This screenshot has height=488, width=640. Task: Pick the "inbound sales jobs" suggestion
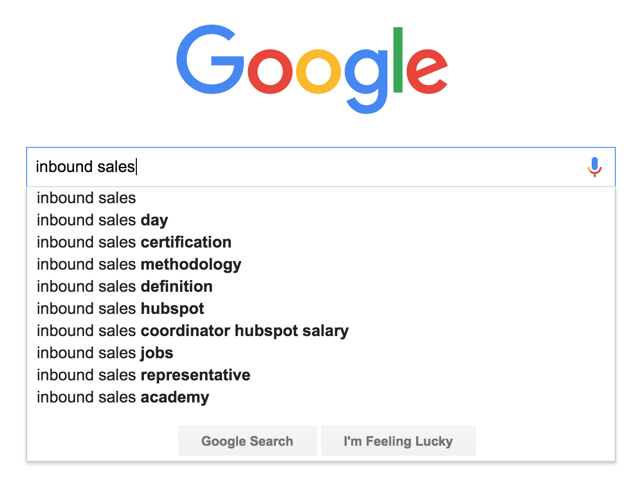pyautogui.click(x=105, y=353)
